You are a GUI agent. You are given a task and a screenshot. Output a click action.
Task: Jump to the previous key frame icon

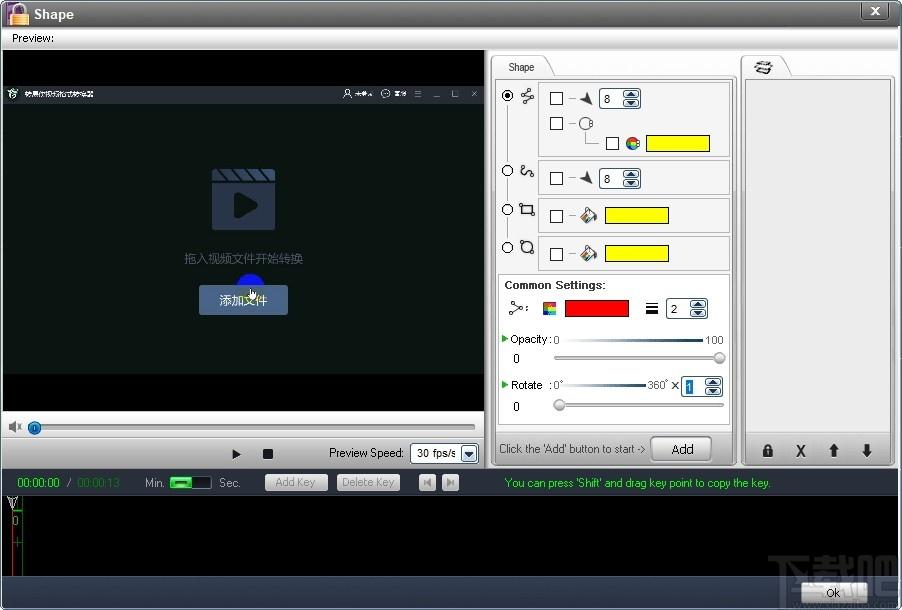click(x=427, y=482)
